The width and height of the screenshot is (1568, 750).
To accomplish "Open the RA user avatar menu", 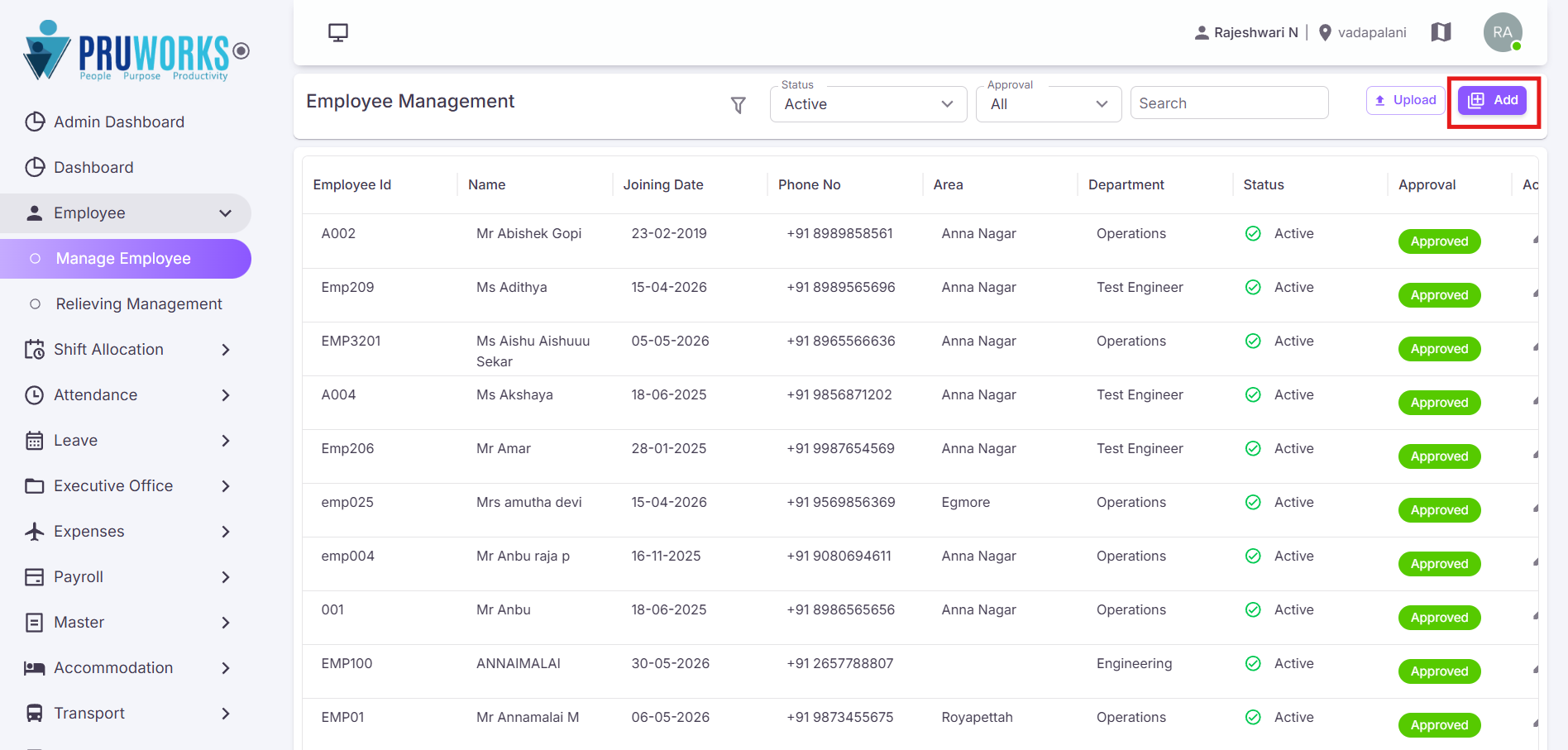I will coord(1503,32).
